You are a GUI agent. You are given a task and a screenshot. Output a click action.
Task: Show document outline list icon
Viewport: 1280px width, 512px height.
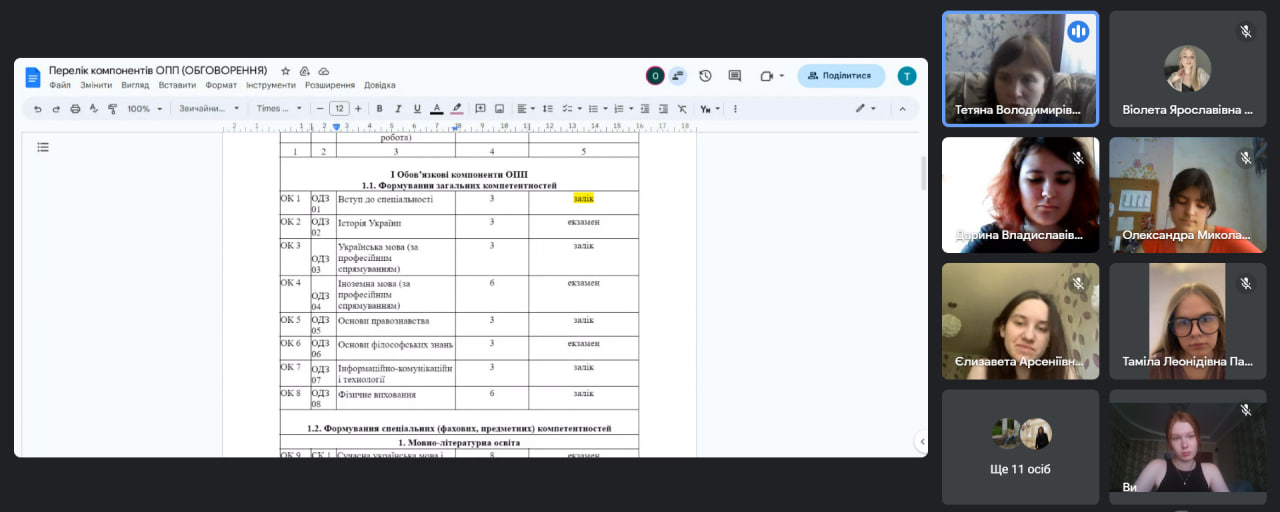coord(43,147)
